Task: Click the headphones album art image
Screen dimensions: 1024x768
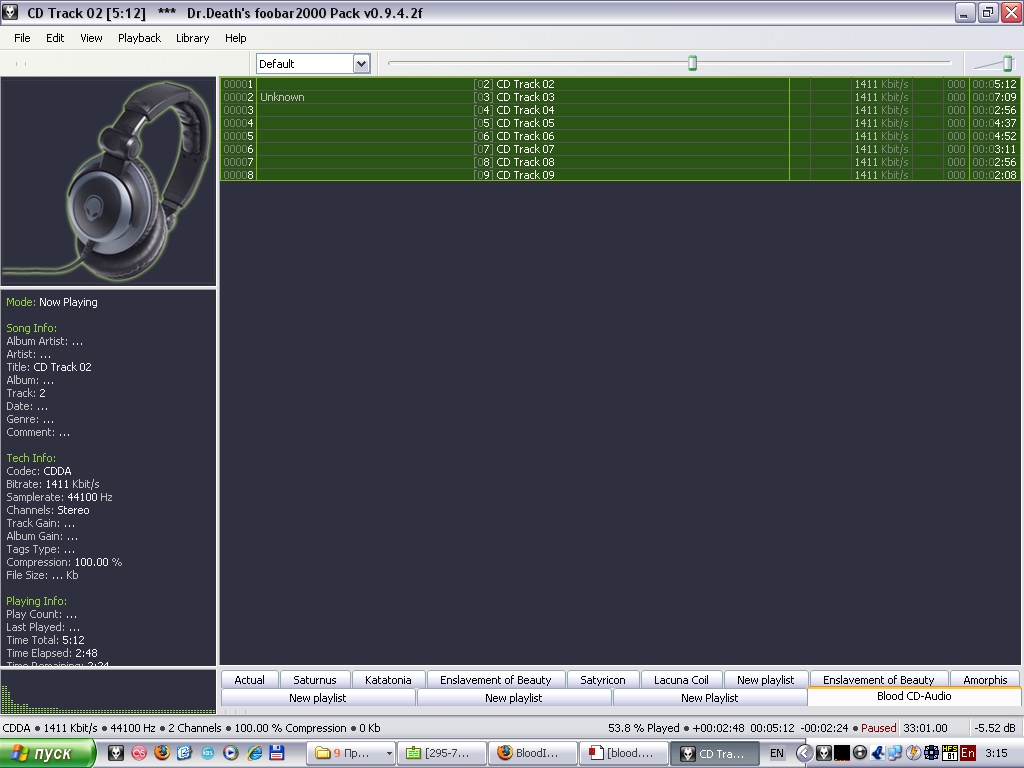Action: [x=108, y=181]
